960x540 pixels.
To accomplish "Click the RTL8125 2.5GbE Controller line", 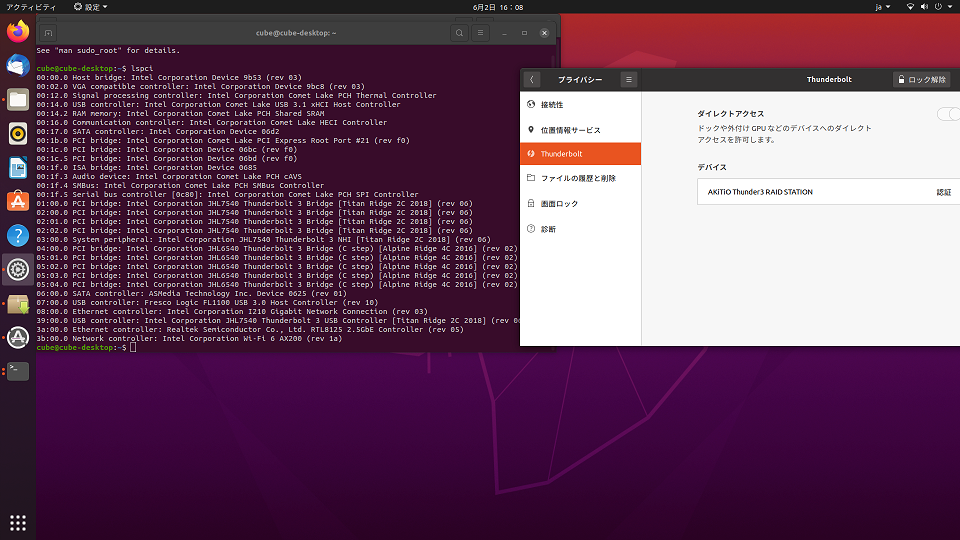I will click(250, 329).
